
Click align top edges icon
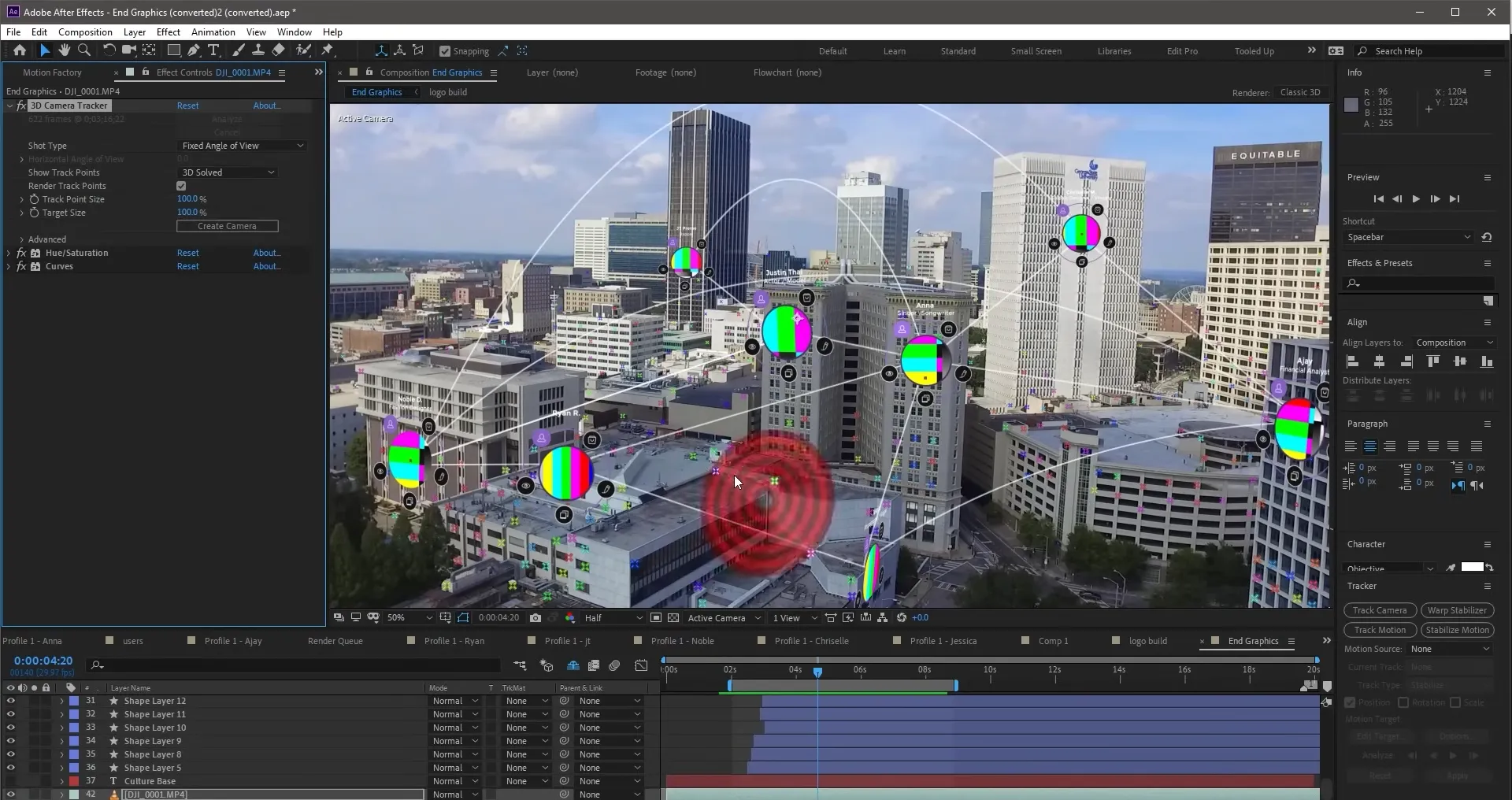1433,361
